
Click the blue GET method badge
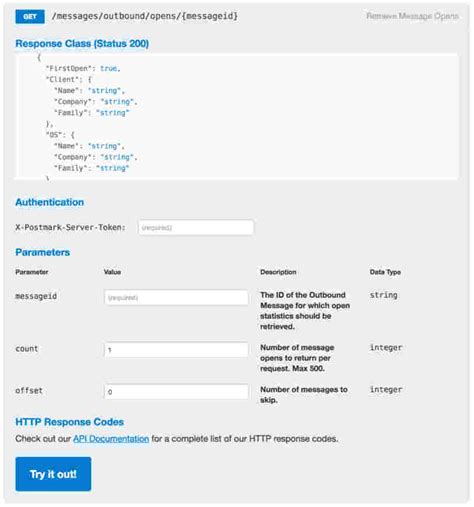tap(30, 16)
